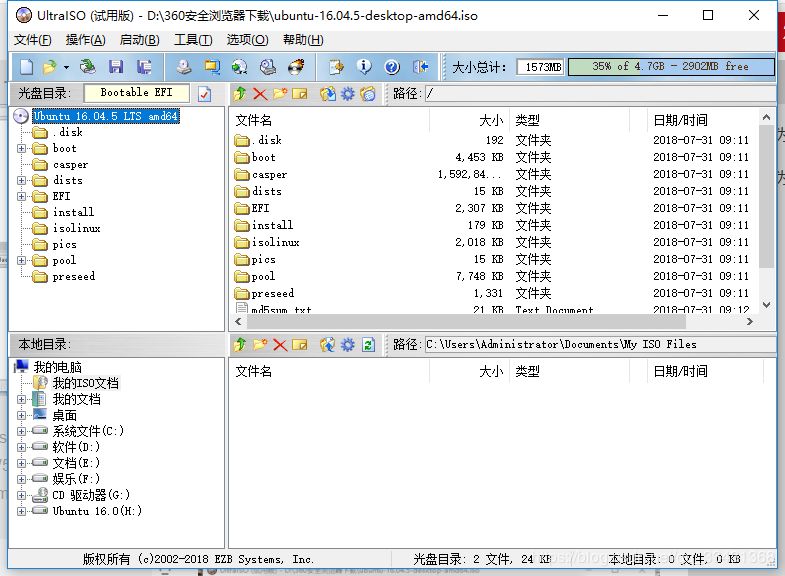Click the boot info checkmark icon
Screen dimensions: 785x576
[204, 94]
